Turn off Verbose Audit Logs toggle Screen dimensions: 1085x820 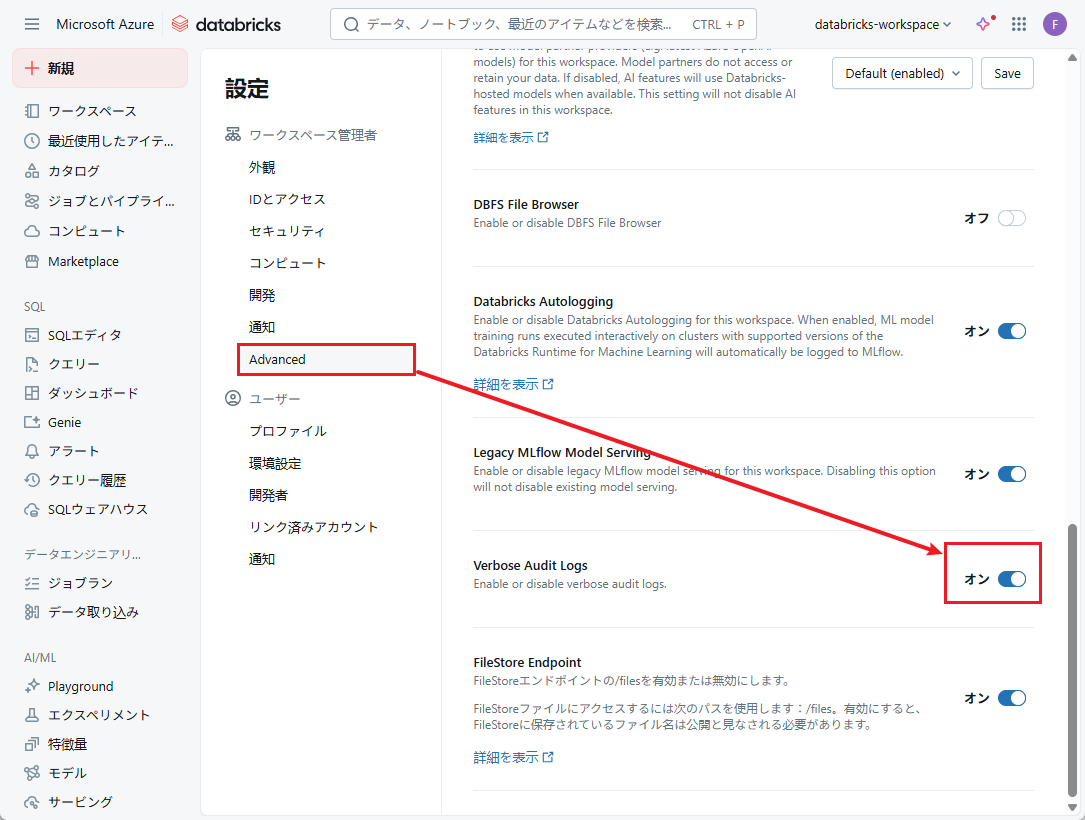pos(1011,579)
